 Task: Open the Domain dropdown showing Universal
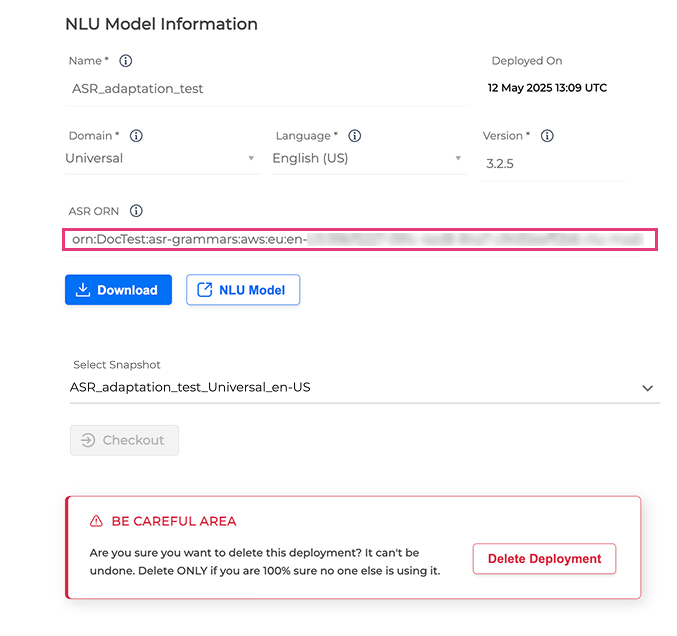coord(162,158)
